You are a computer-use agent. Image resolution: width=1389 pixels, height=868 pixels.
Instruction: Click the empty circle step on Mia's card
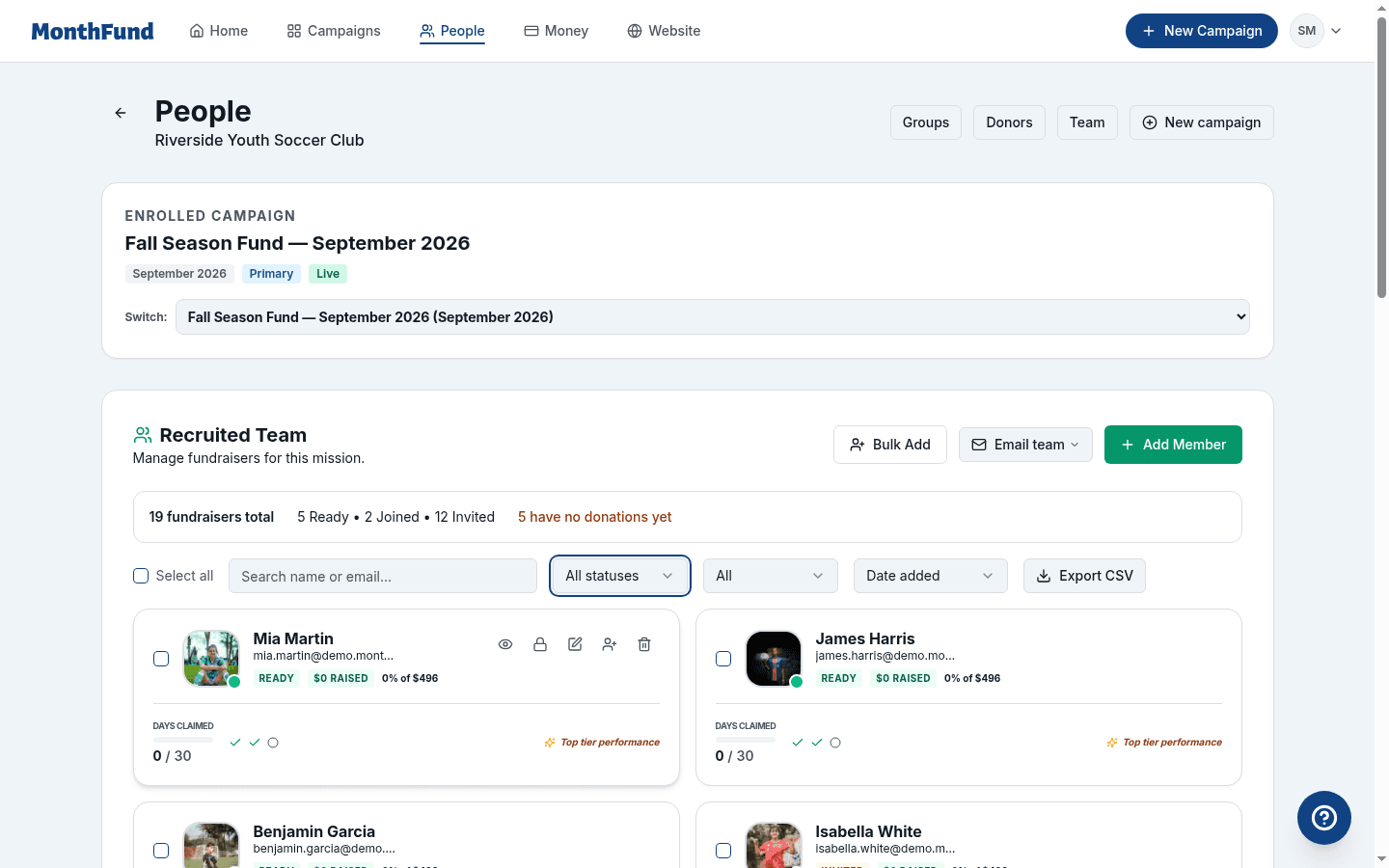[x=273, y=743]
